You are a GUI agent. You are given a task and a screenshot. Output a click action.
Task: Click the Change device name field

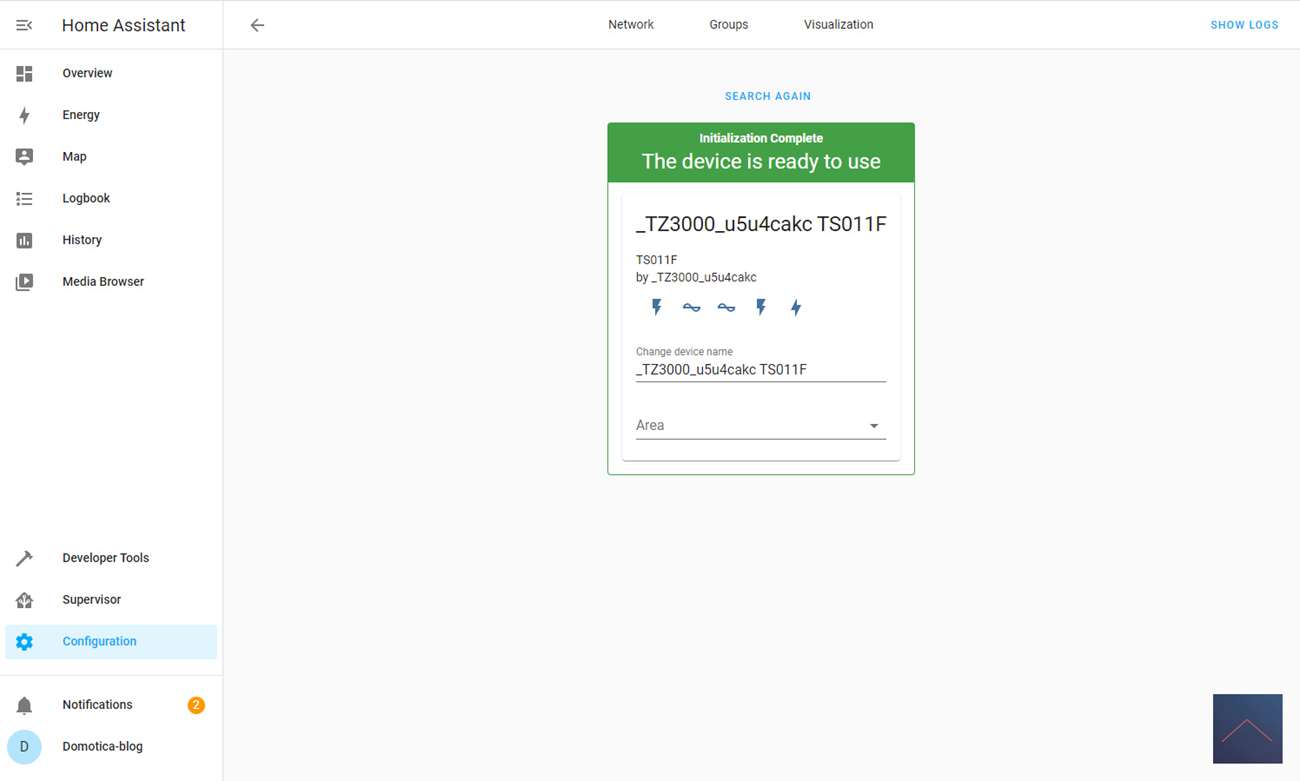coord(760,369)
